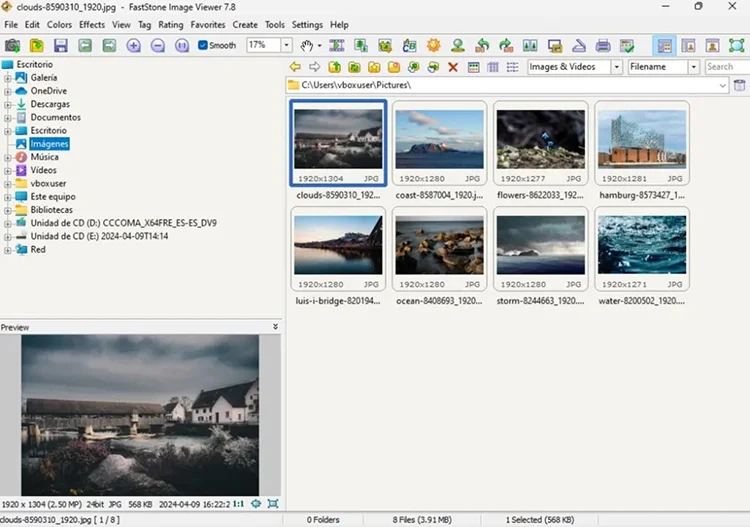The height and width of the screenshot is (527, 750).
Task: Switch to details view style
Action: click(x=493, y=67)
